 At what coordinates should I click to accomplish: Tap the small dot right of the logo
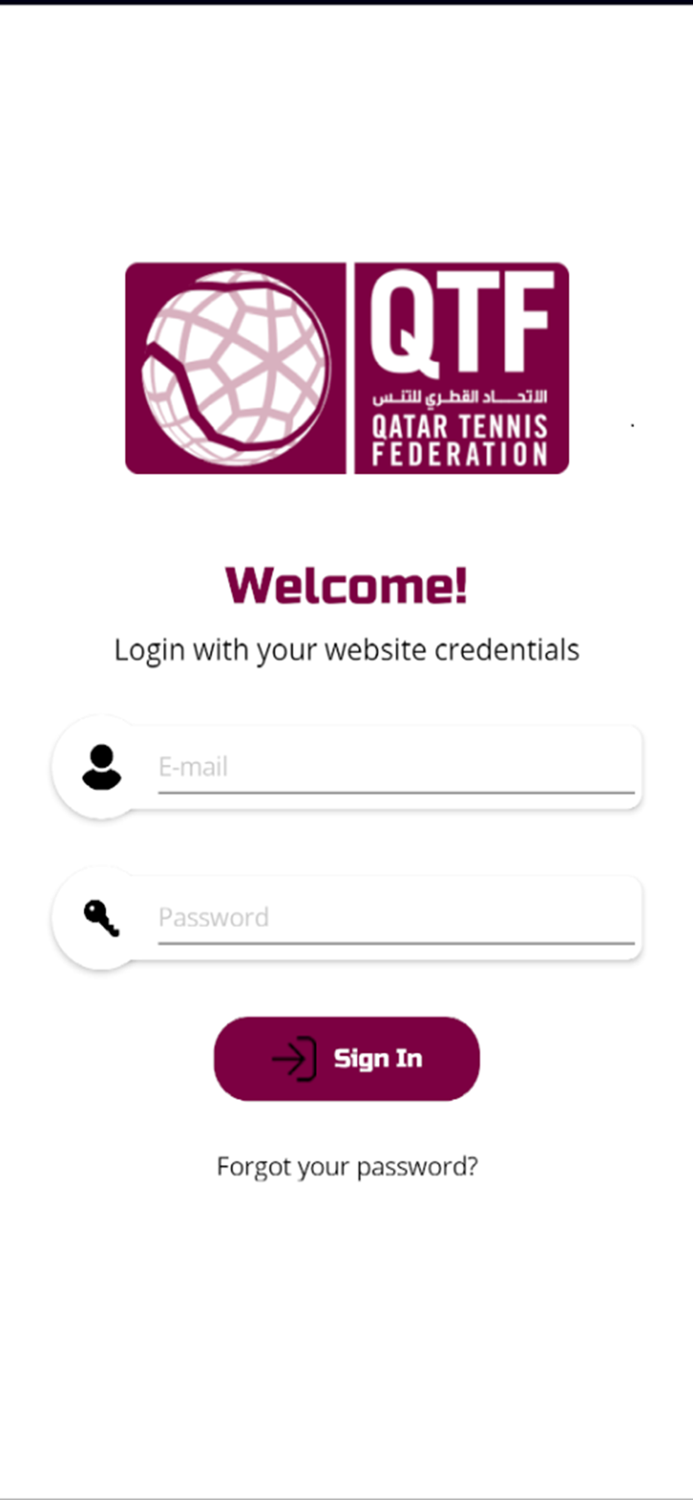(x=632, y=426)
